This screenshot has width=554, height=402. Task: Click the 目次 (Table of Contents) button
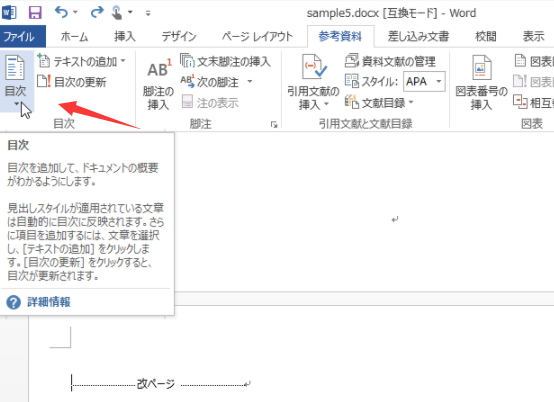(17, 81)
